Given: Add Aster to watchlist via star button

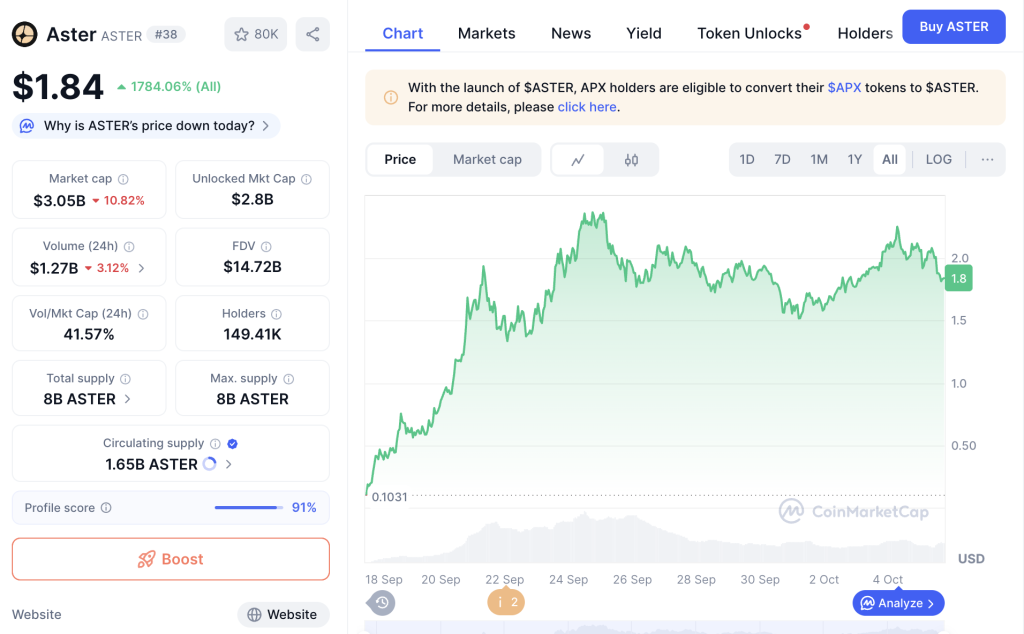Looking at the screenshot, I should pyautogui.click(x=256, y=34).
